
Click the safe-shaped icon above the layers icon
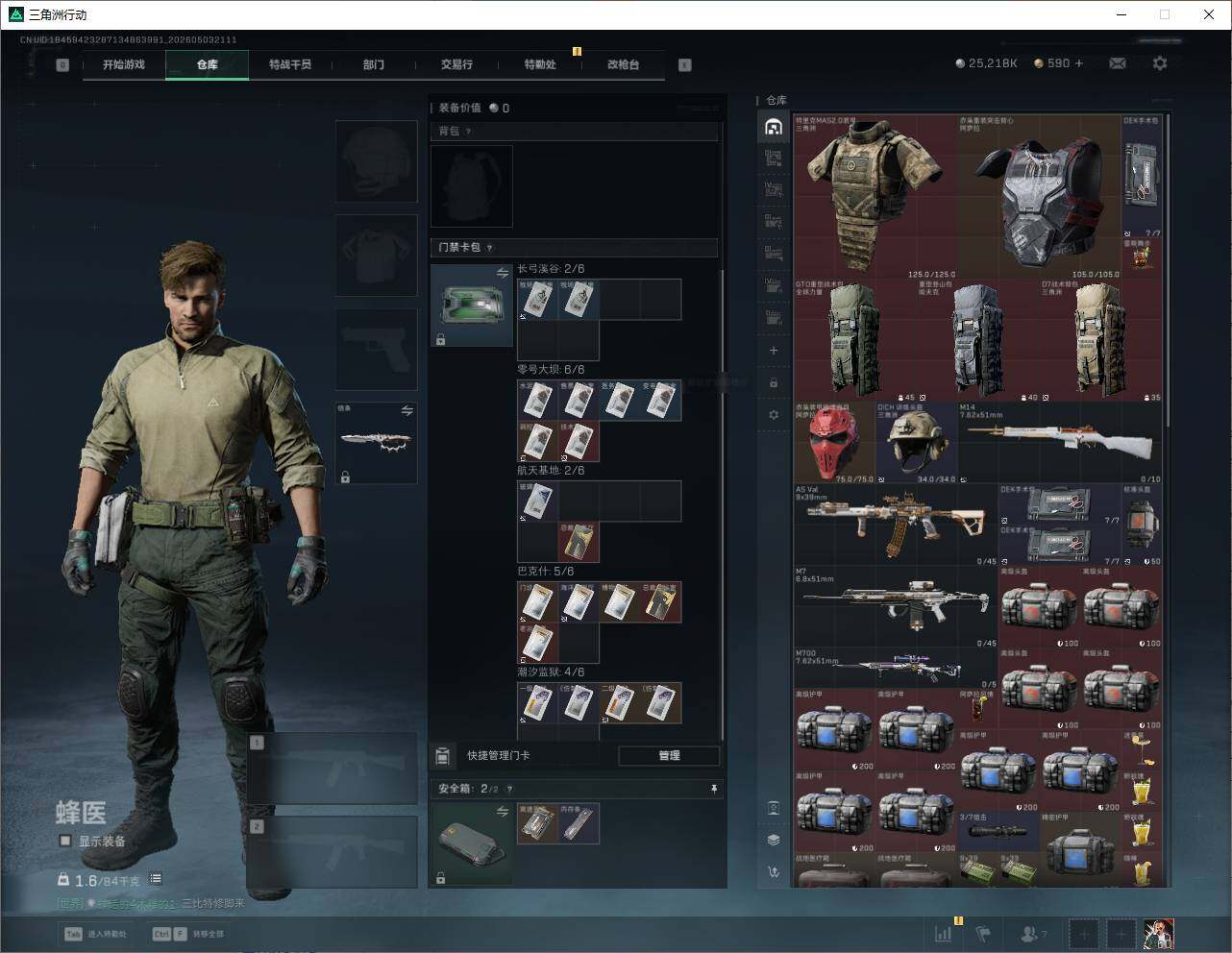point(774,808)
